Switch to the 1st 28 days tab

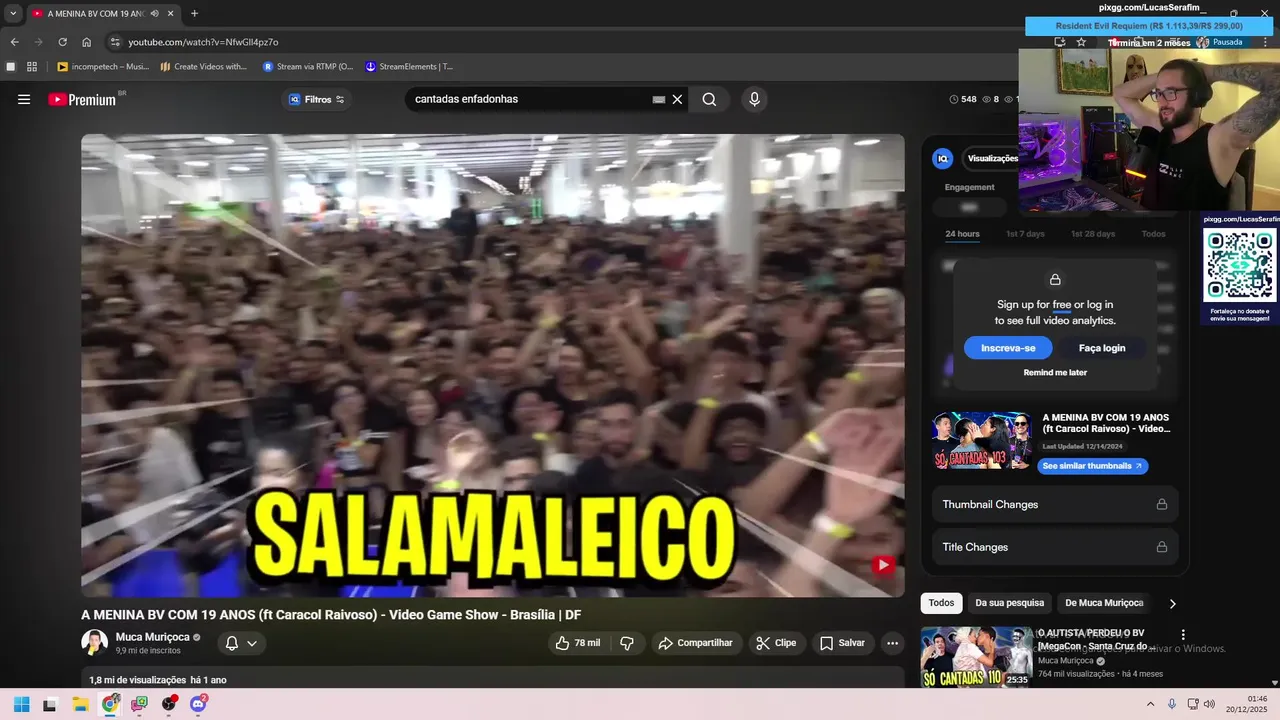pyautogui.click(x=1093, y=234)
